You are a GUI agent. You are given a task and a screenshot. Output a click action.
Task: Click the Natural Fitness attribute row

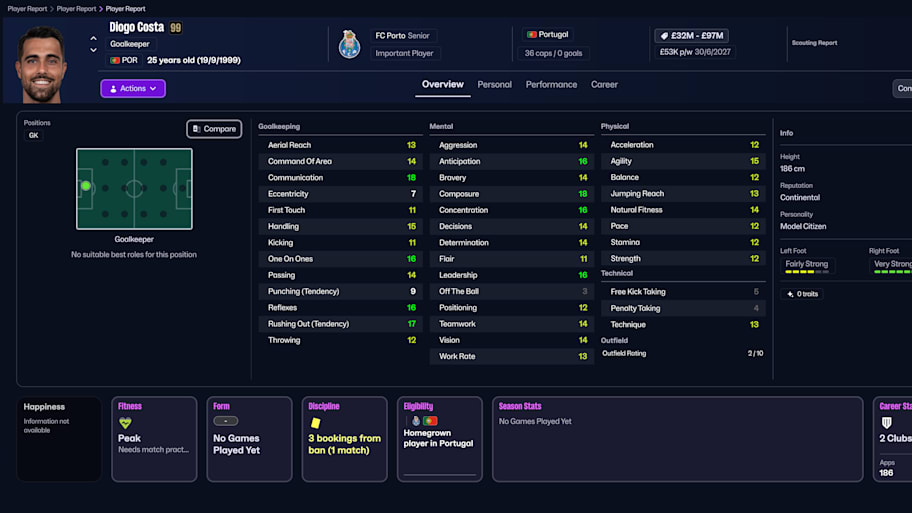(683, 210)
